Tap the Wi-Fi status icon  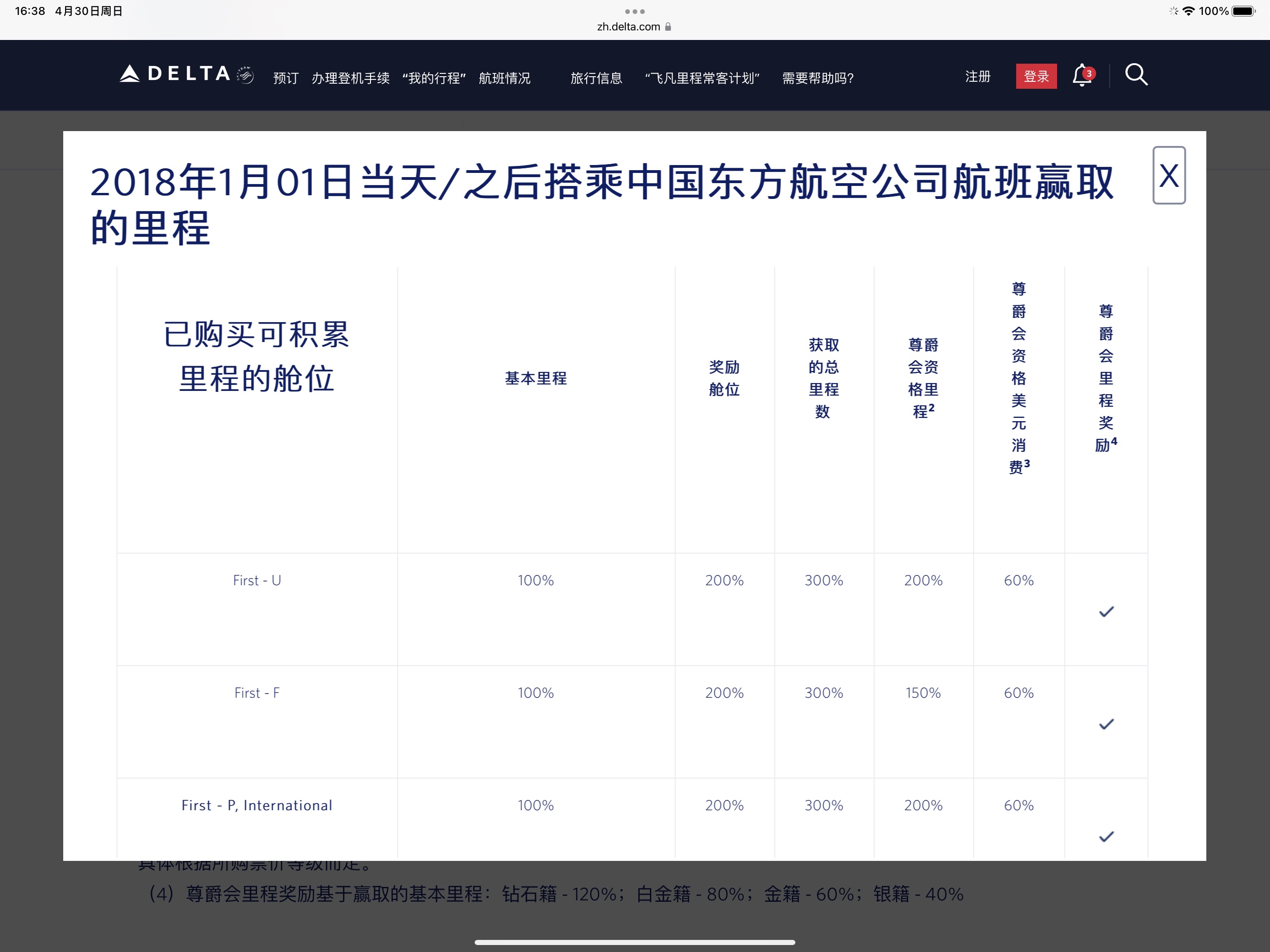[x=1189, y=11]
